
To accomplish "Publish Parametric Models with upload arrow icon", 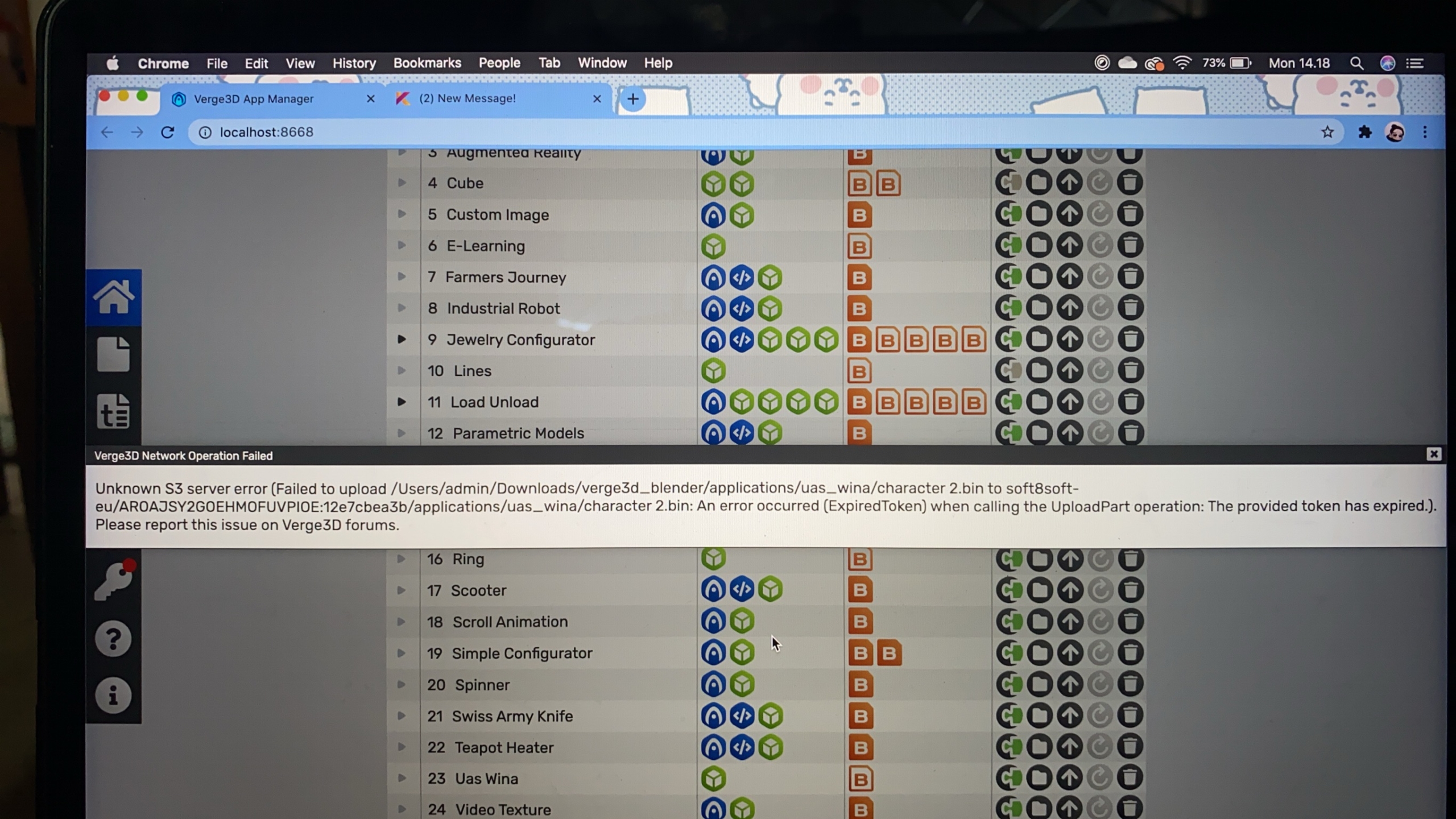I will (x=1069, y=433).
